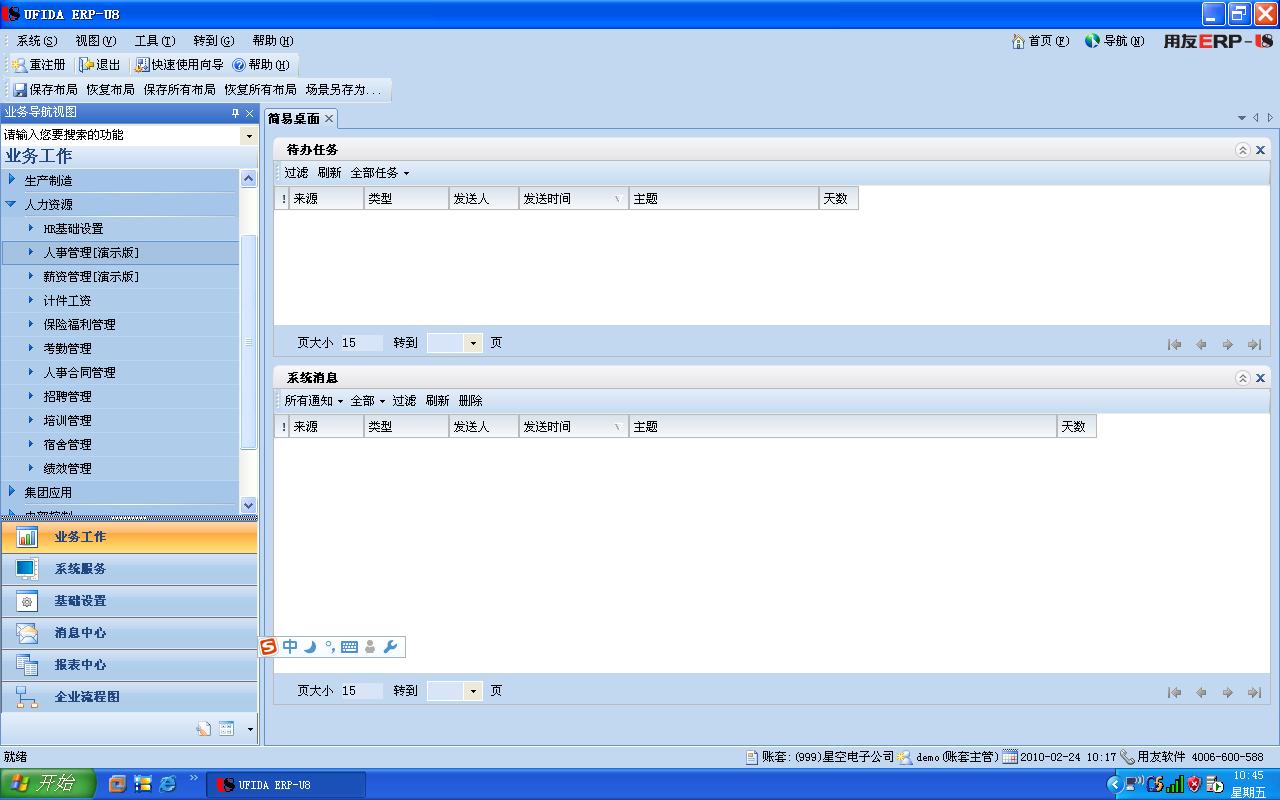The height and width of the screenshot is (800, 1280).
Task: Click the 保存布局 save icon
Action: [x=20, y=90]
